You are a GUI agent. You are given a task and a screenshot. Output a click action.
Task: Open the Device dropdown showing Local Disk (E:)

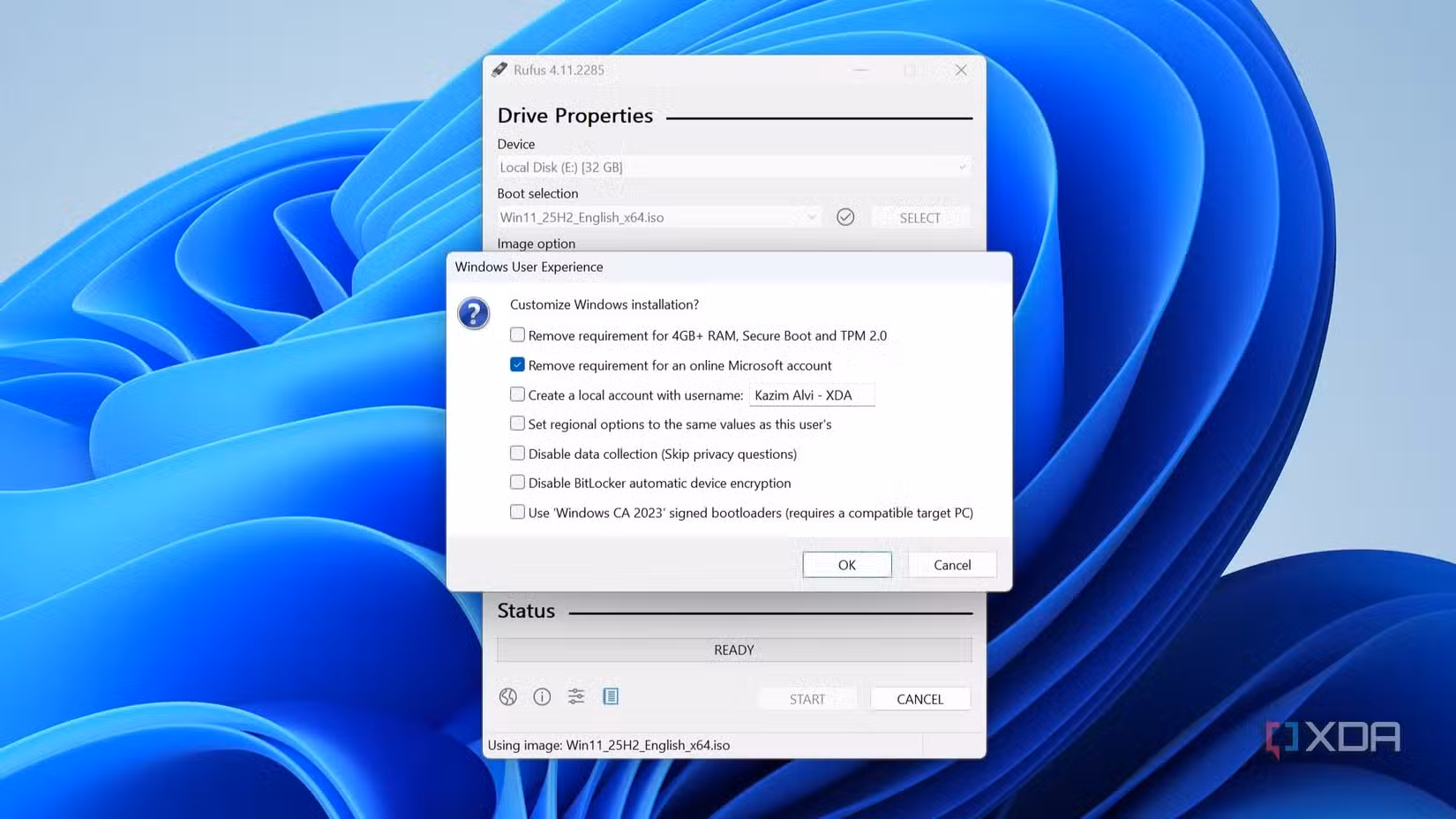coord(734,167)
